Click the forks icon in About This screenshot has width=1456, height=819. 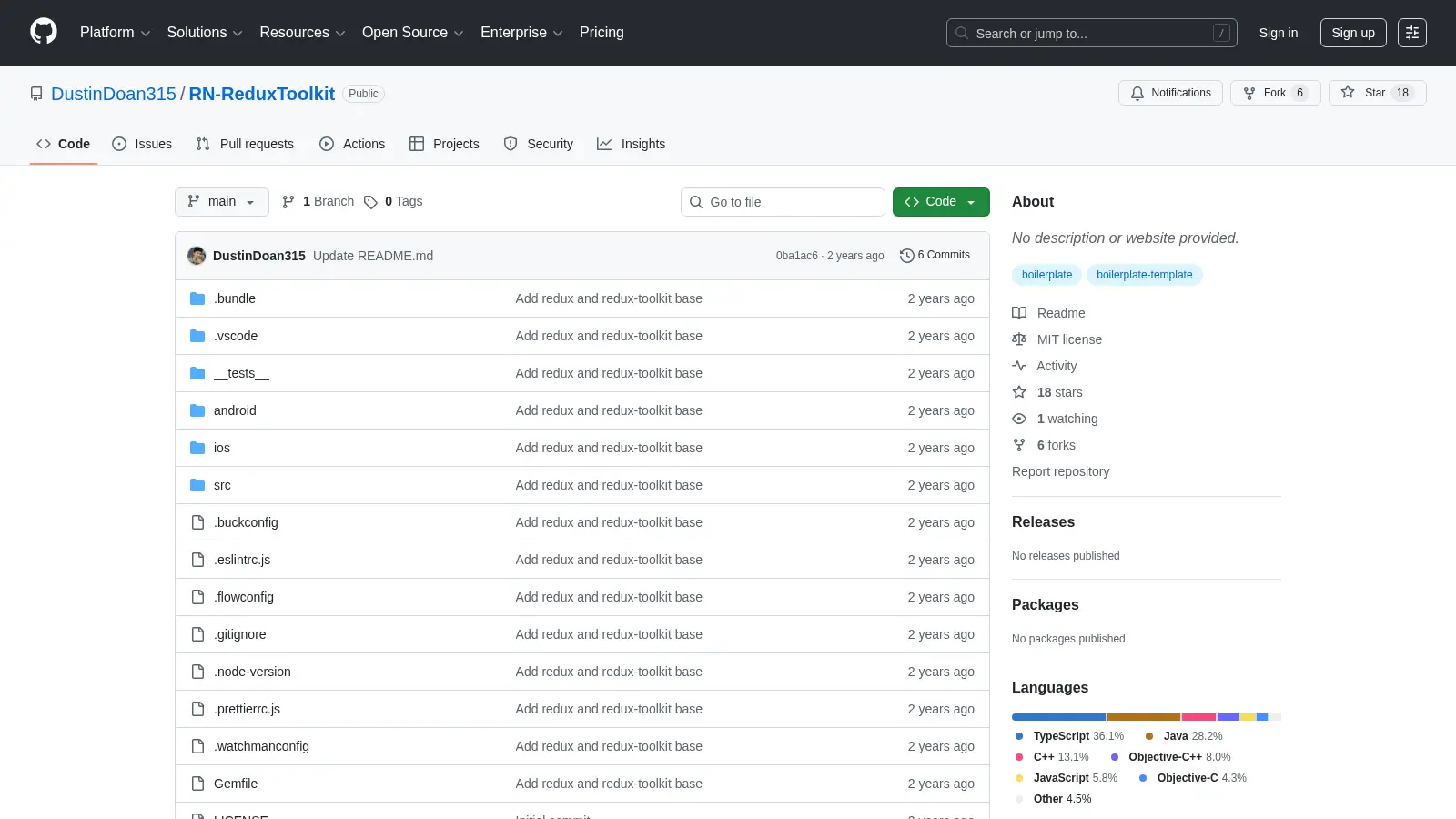click(1019, 445)
